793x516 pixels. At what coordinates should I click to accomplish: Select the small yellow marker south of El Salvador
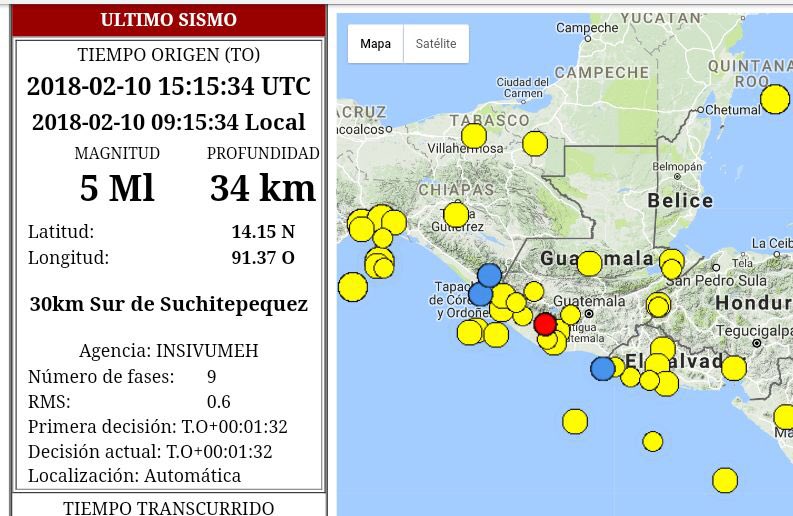pos(653,441)
